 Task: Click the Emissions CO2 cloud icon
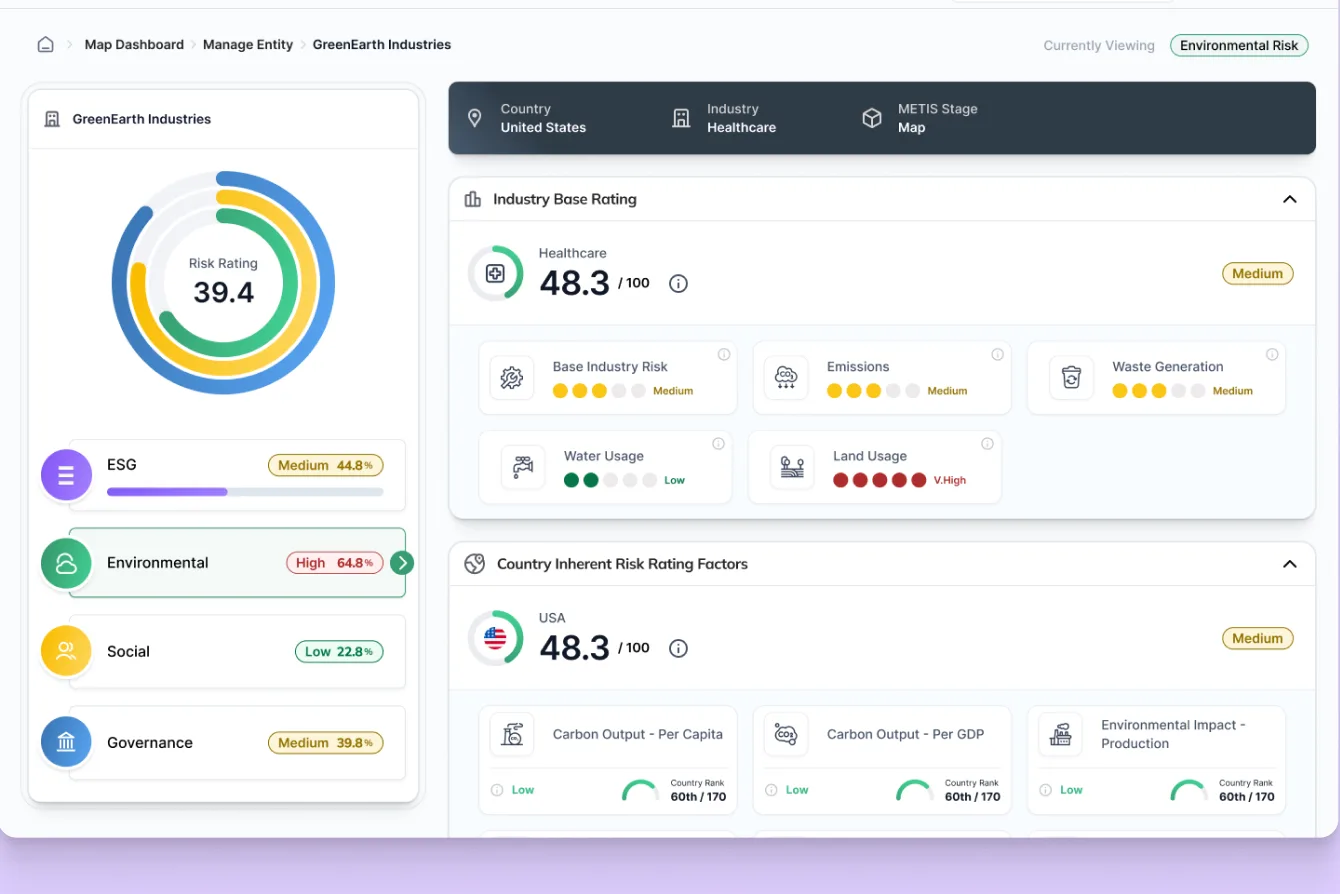(x=785, y=378)
